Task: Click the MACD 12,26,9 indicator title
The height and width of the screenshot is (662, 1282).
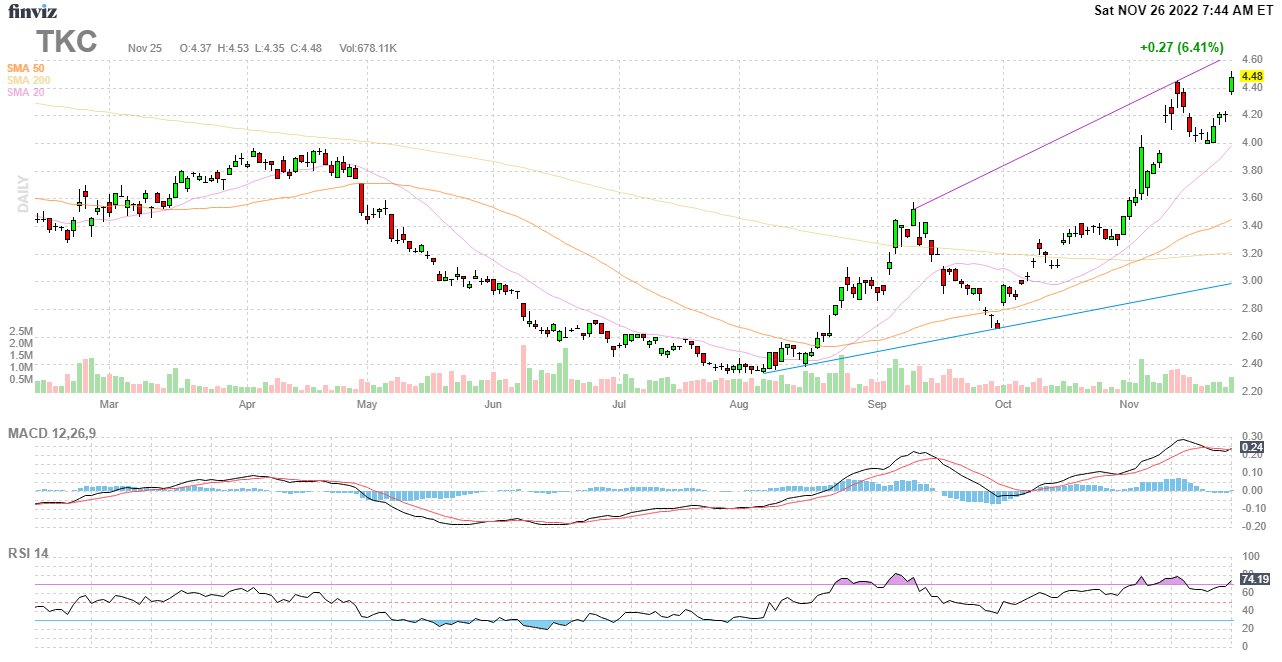Action: coord(59,433)
